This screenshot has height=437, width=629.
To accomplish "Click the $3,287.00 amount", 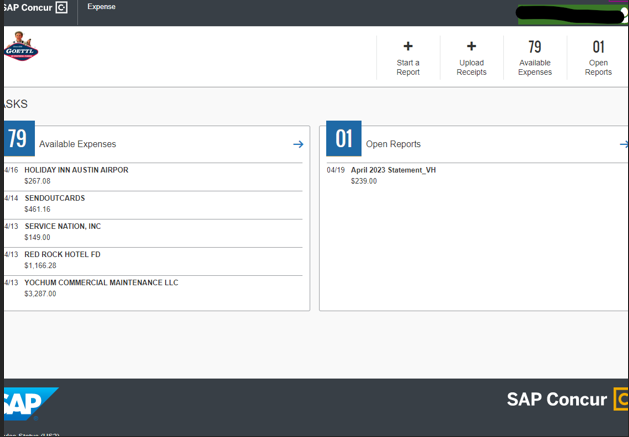I will point(40,293).
